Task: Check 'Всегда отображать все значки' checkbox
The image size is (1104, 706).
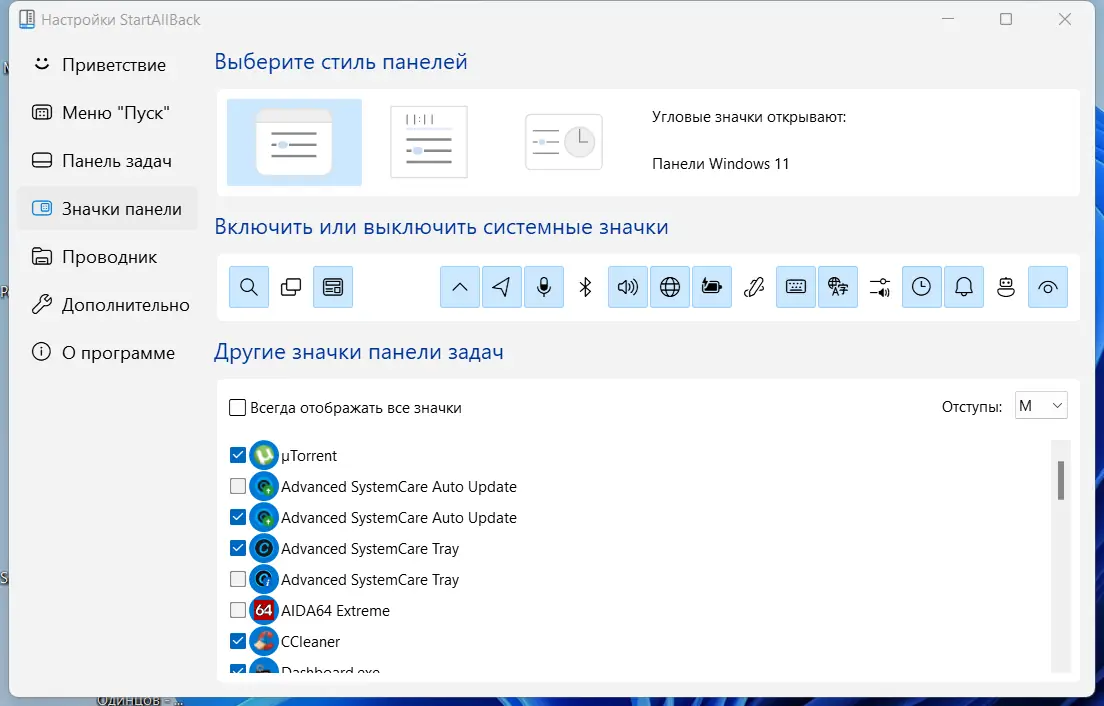Action: (237, 408)
